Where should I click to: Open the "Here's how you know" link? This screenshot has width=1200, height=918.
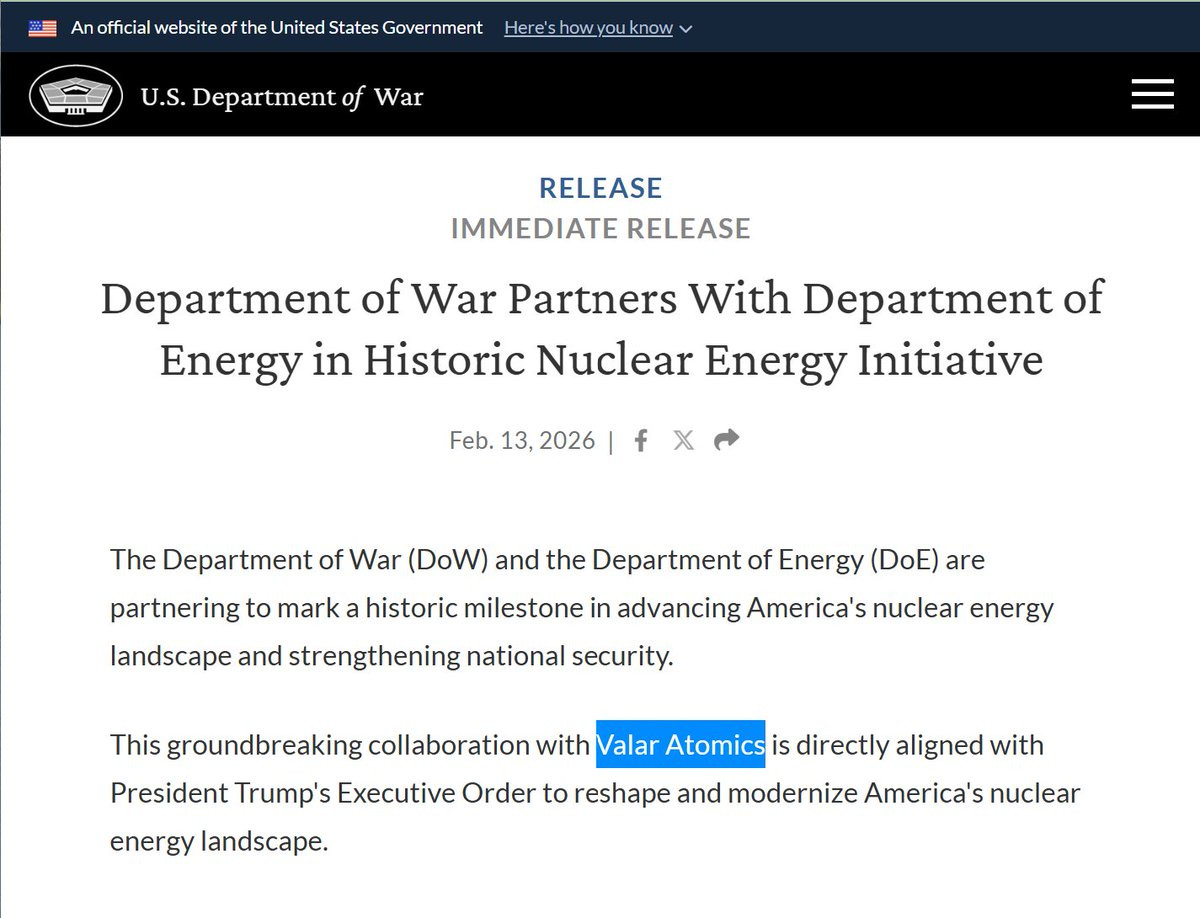click(588, 28)
